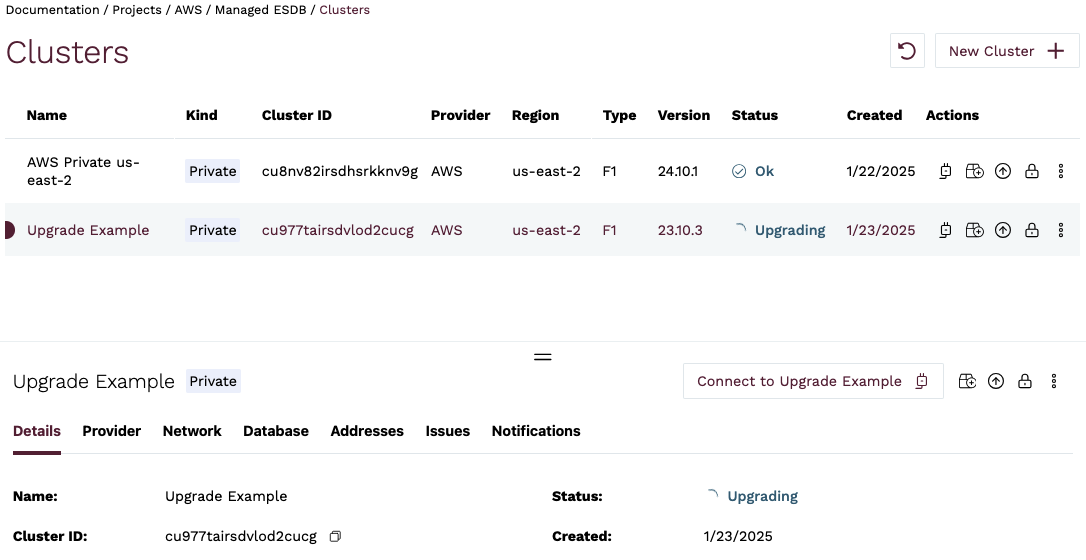Click the panel resize divider handle

pyautogui.click(x=543, y=356)
